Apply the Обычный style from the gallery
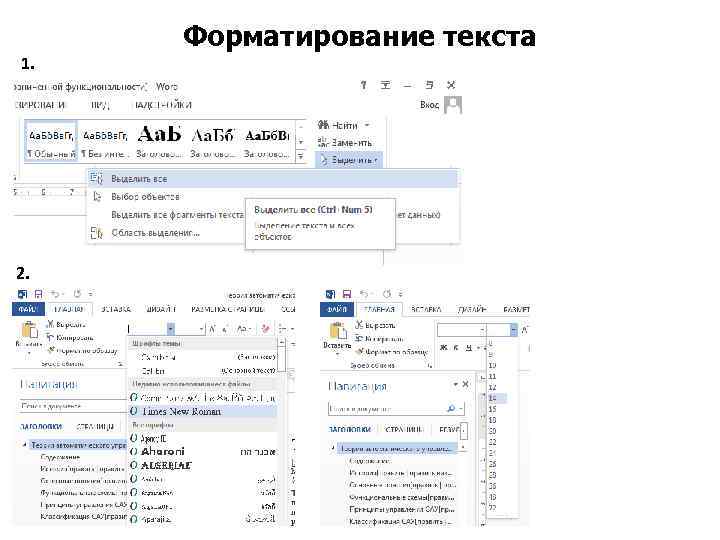The image size is (720, 540). [x=51, y=141]
